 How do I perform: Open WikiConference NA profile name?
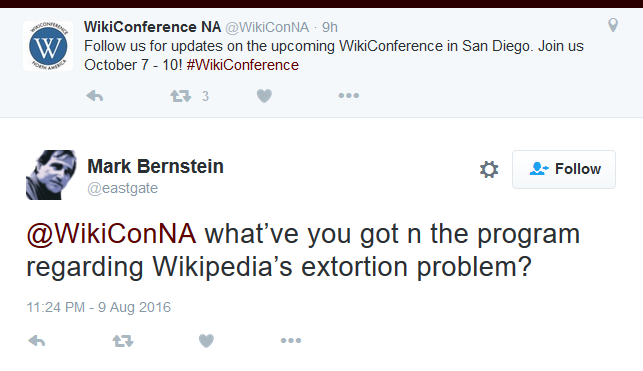(x=153, y=27)
